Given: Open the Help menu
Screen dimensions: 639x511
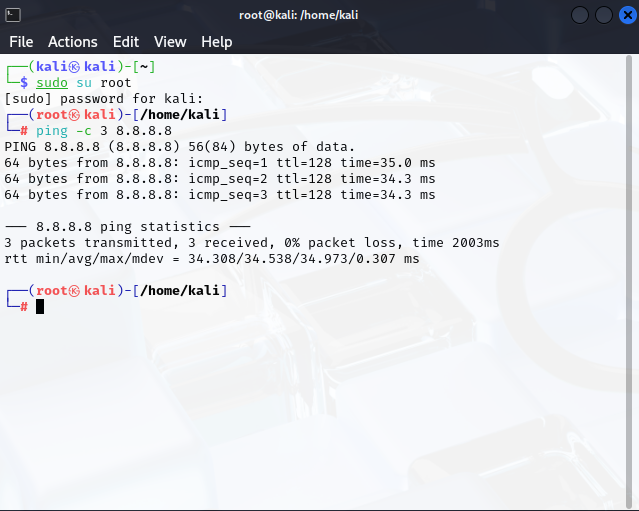Looking at the screenshot, I should pyautogui.click(x=216, y=42).
